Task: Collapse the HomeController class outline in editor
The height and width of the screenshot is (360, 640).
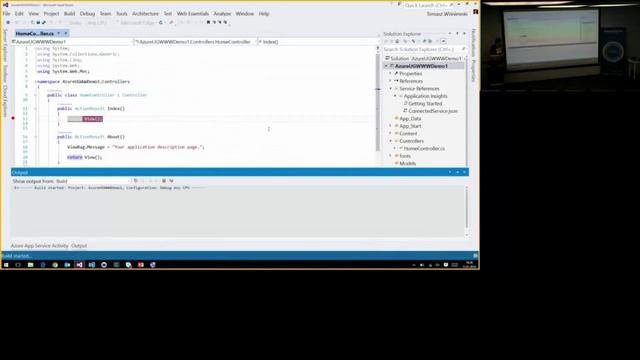Action: point(36,95)
